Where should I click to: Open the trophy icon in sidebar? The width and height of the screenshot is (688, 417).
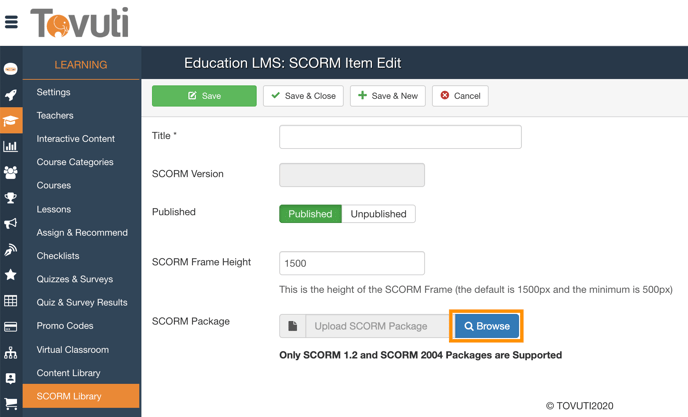click(x=11, y=198)
